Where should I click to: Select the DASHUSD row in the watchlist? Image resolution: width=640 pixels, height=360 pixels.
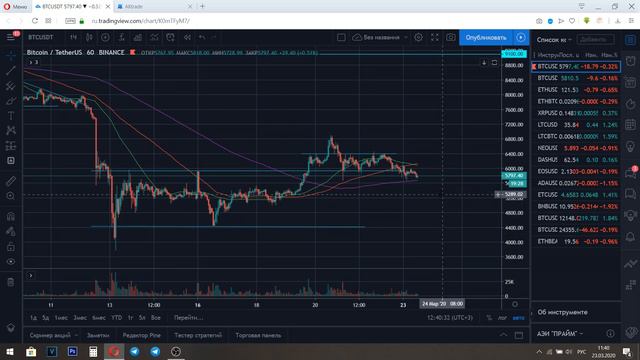pyautogui.click(x=576, y=160)
